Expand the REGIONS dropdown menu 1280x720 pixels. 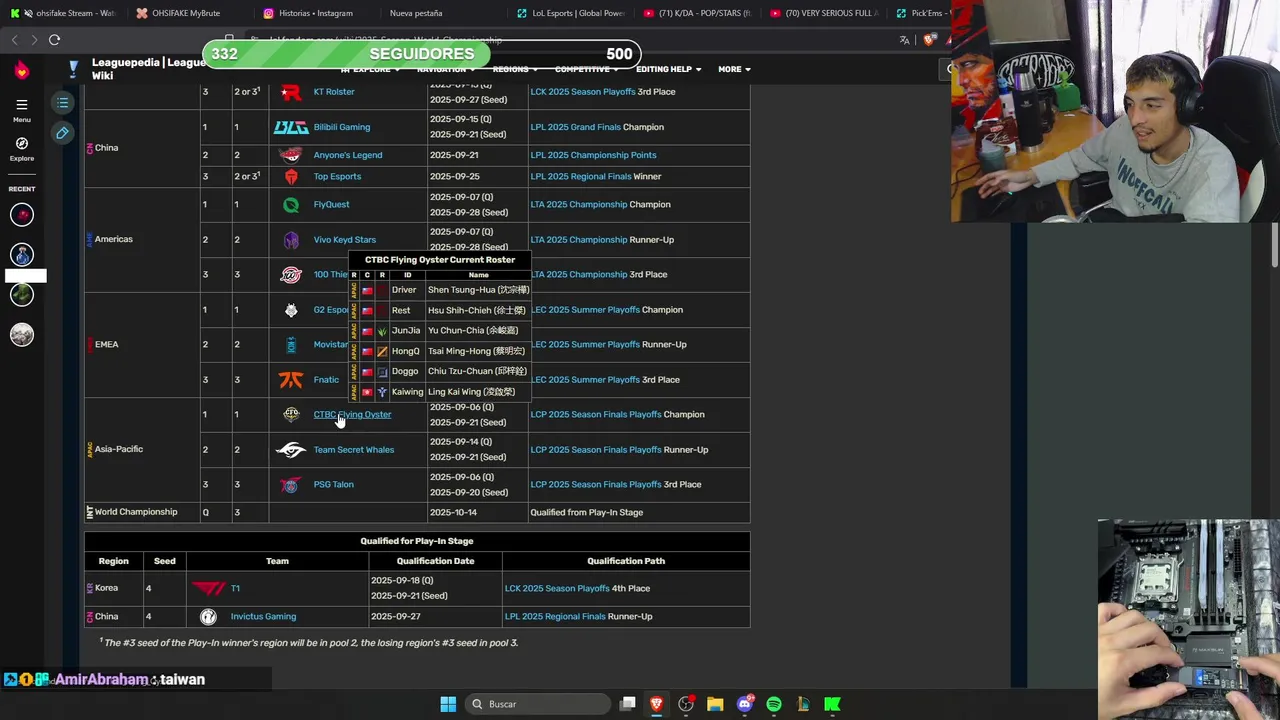[x=515, y=69]
